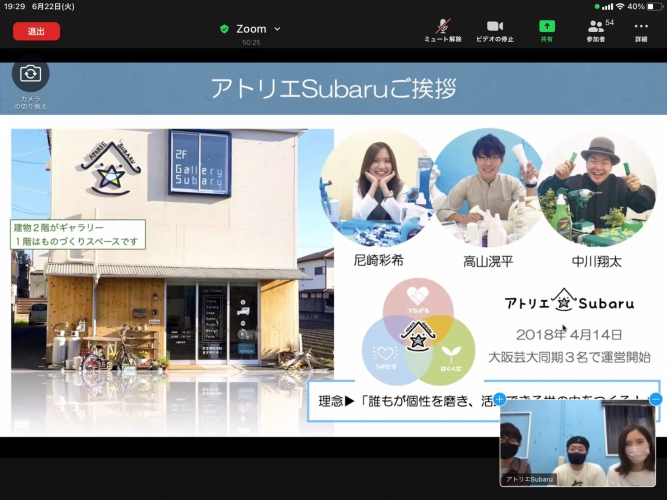667x500 pixels.
Task: Tap the elapsed meeting timer 50:25
Action: click(x=251, y=43)
